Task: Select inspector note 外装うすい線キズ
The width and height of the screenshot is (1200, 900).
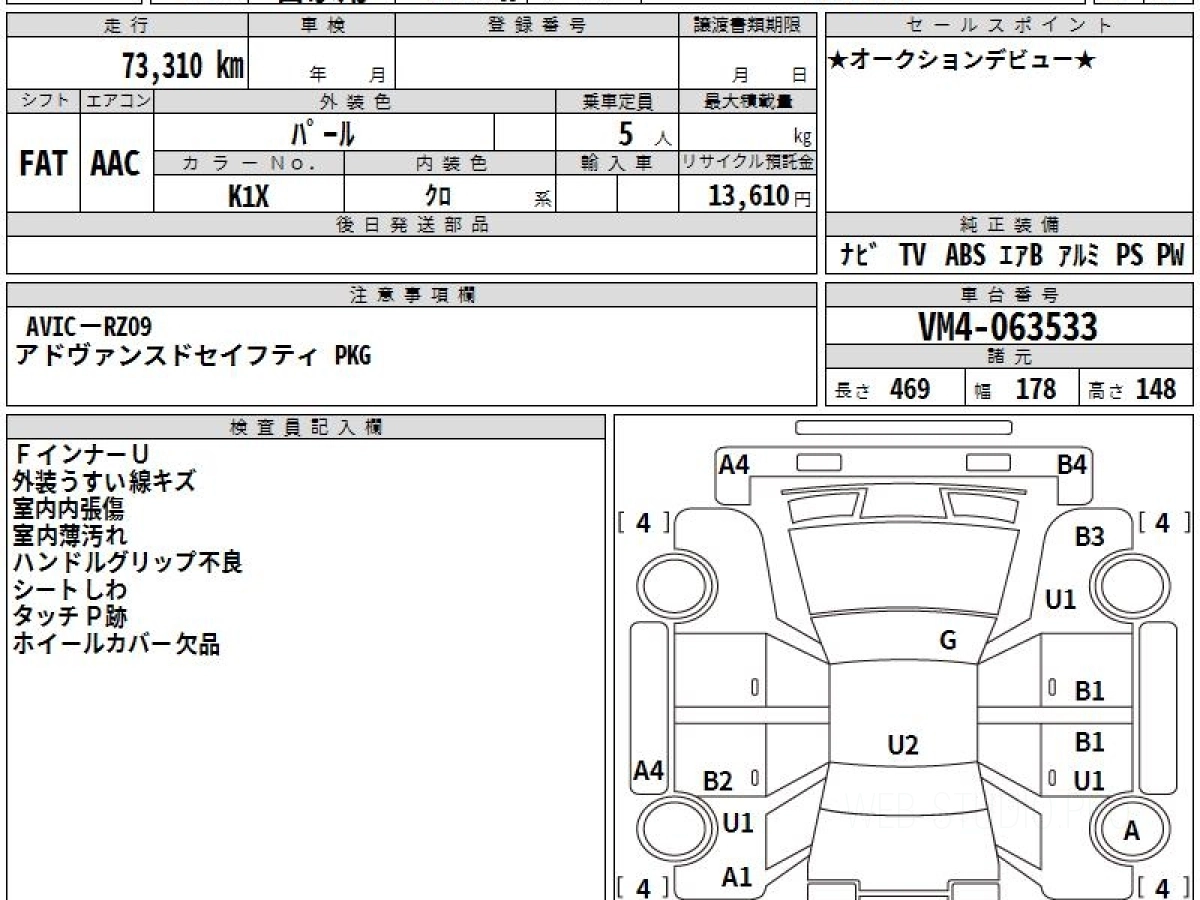Action: (x=104, y=482)
